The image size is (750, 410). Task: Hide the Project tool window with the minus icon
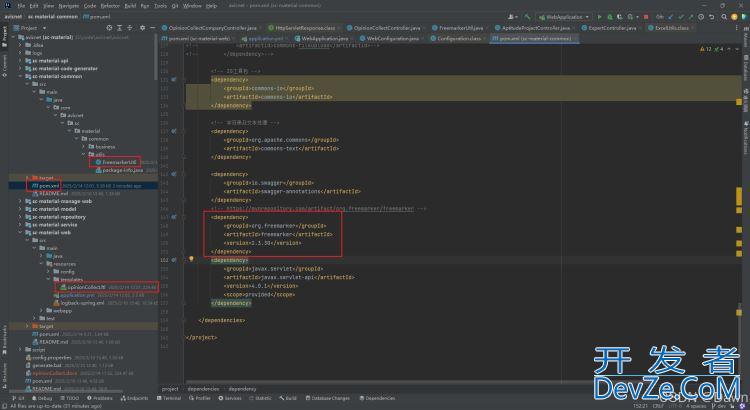[153, 28]
